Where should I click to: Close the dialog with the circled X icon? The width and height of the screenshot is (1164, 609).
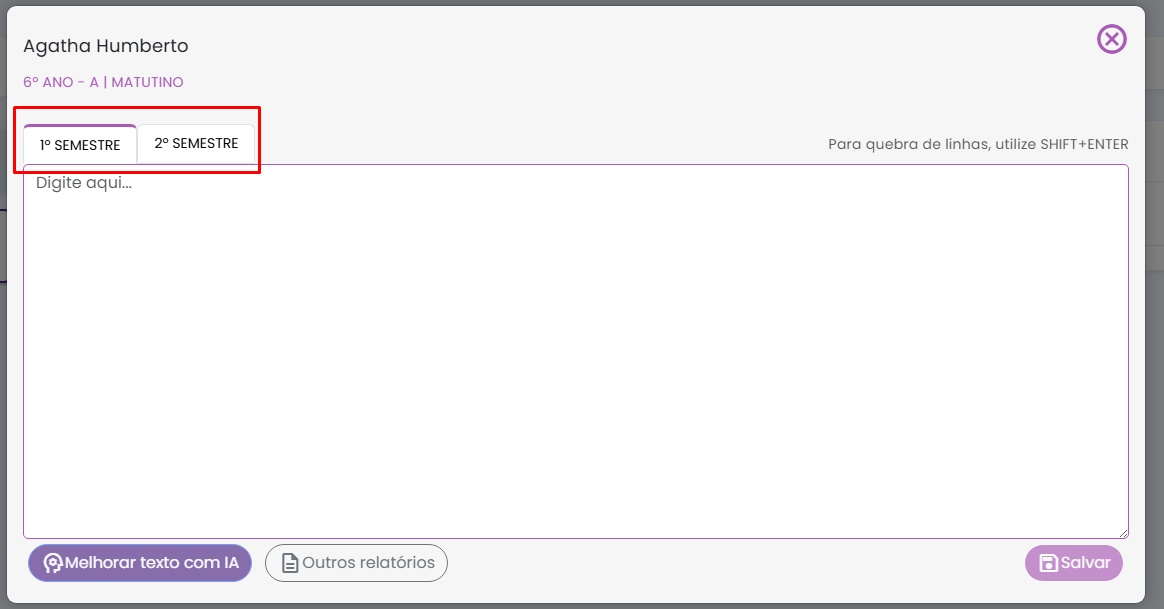coord(1111,39)
